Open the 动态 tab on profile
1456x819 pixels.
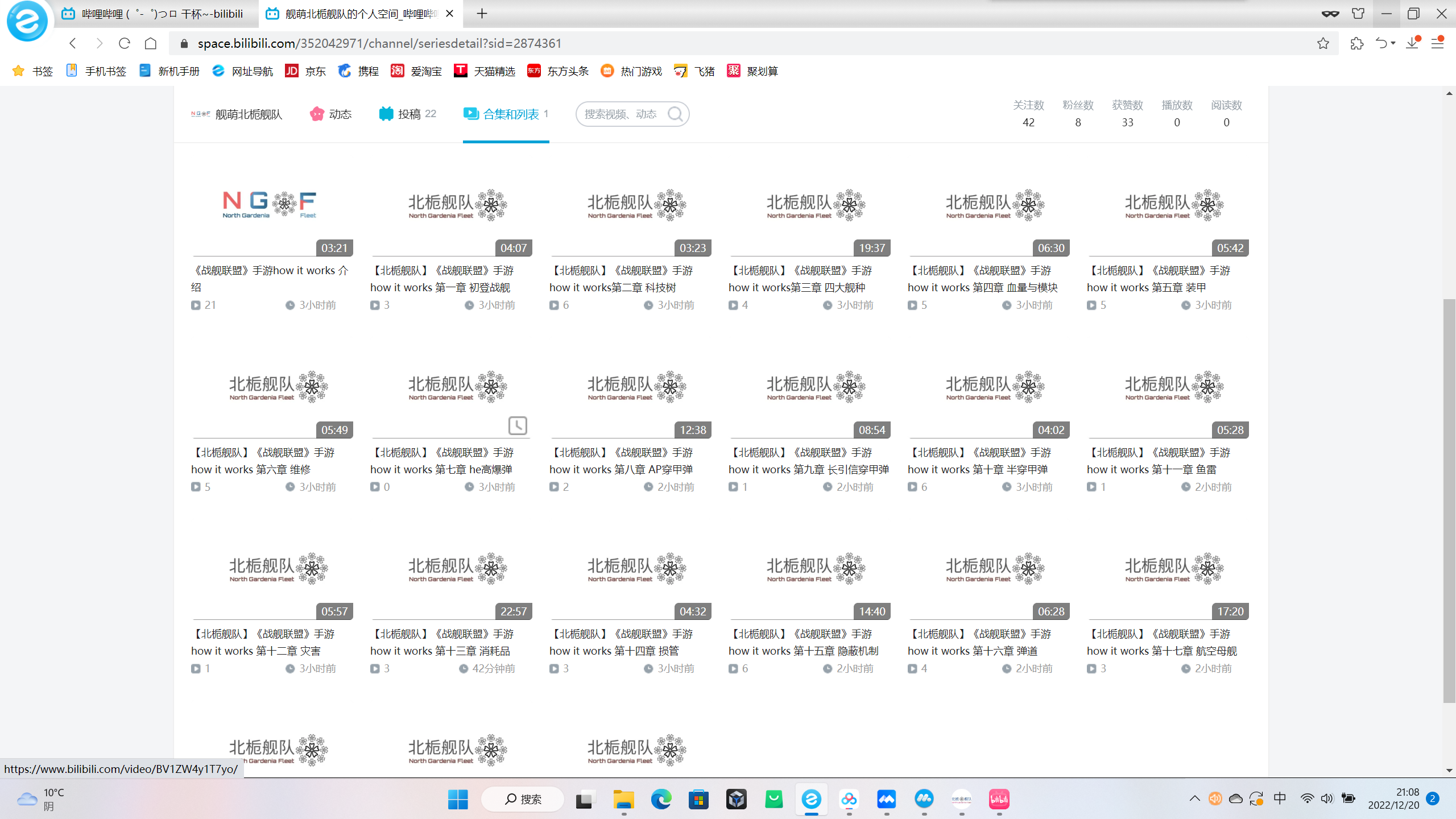[x=330, y=114]
